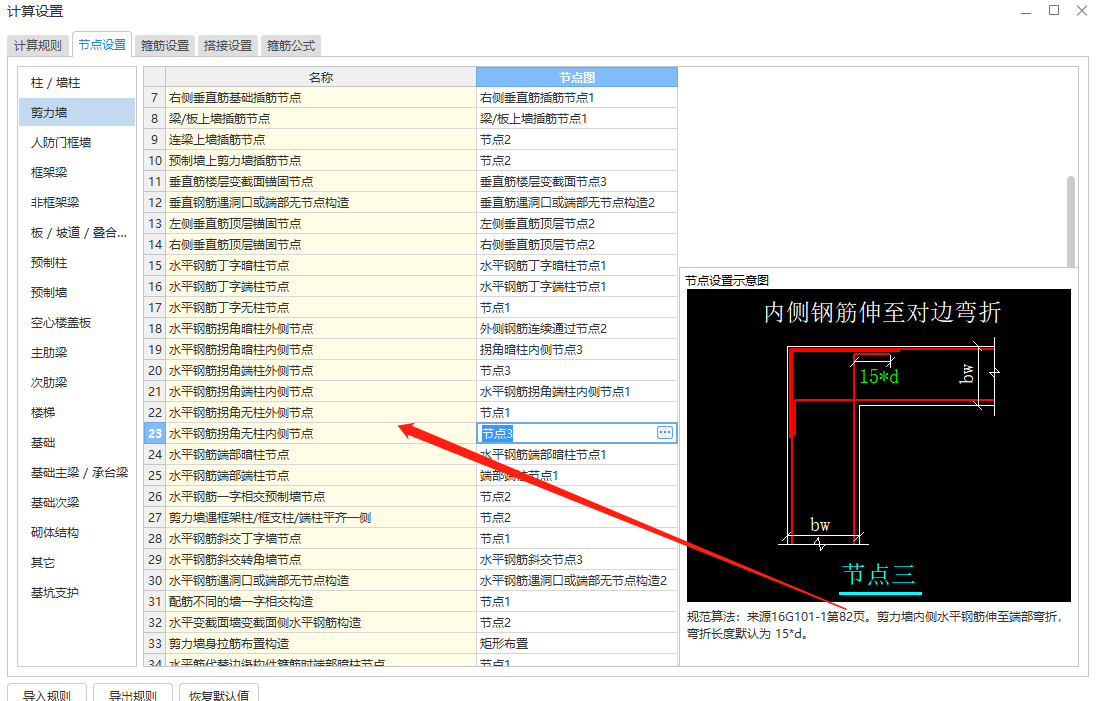
Task: Select row 21 水平钢筋拐角端柱内侧节点
Action: [x=411, y=392]
